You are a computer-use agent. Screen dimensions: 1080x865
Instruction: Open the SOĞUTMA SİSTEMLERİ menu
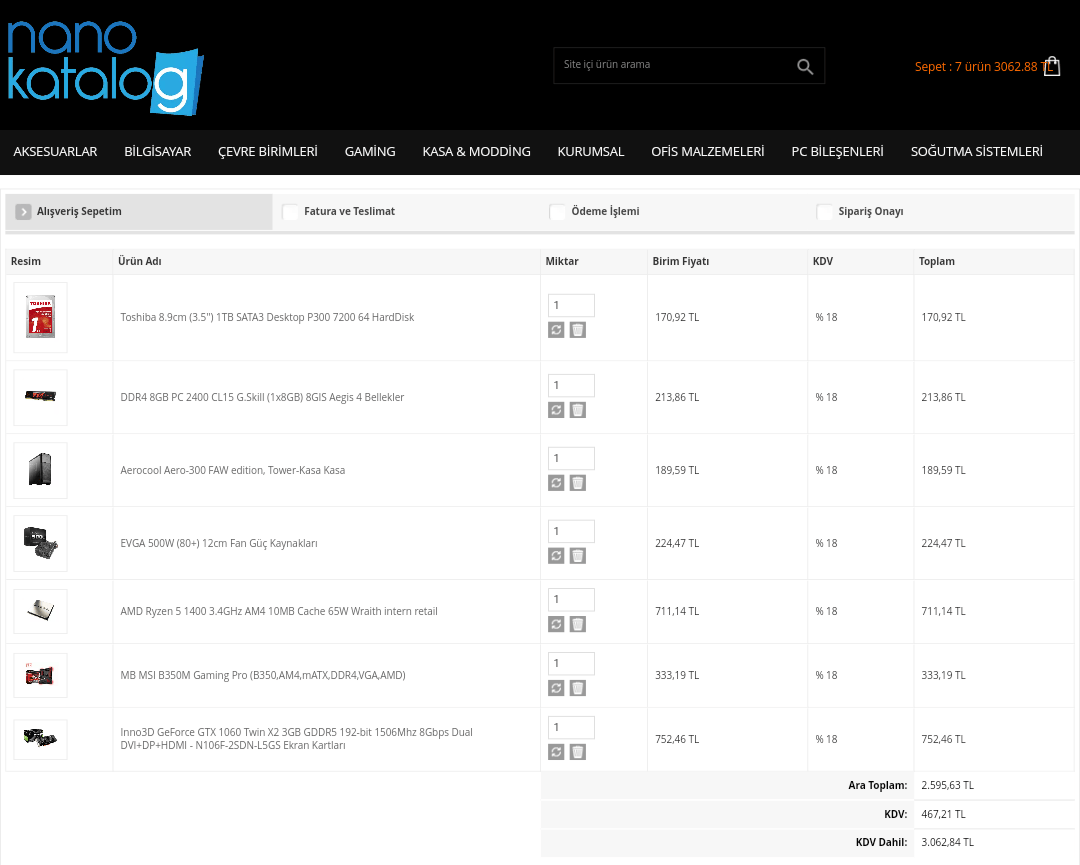point(977,152)
